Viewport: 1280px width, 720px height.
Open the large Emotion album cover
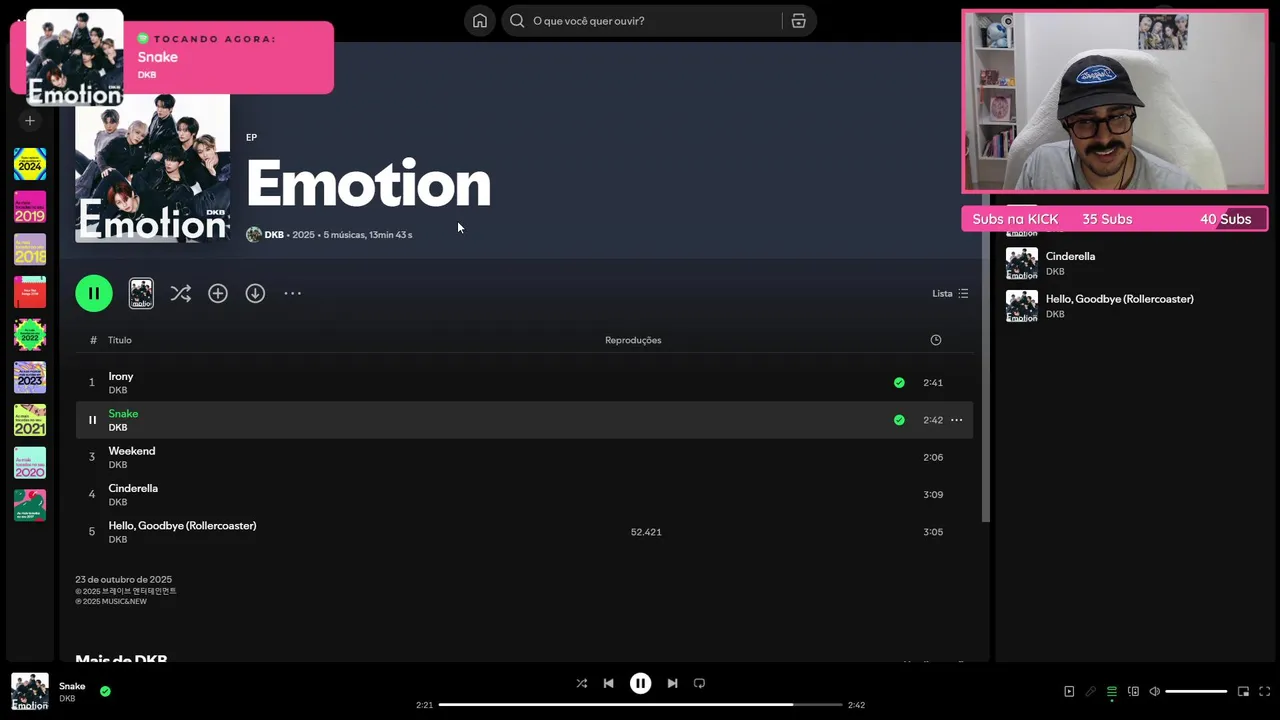pos(152,168)
